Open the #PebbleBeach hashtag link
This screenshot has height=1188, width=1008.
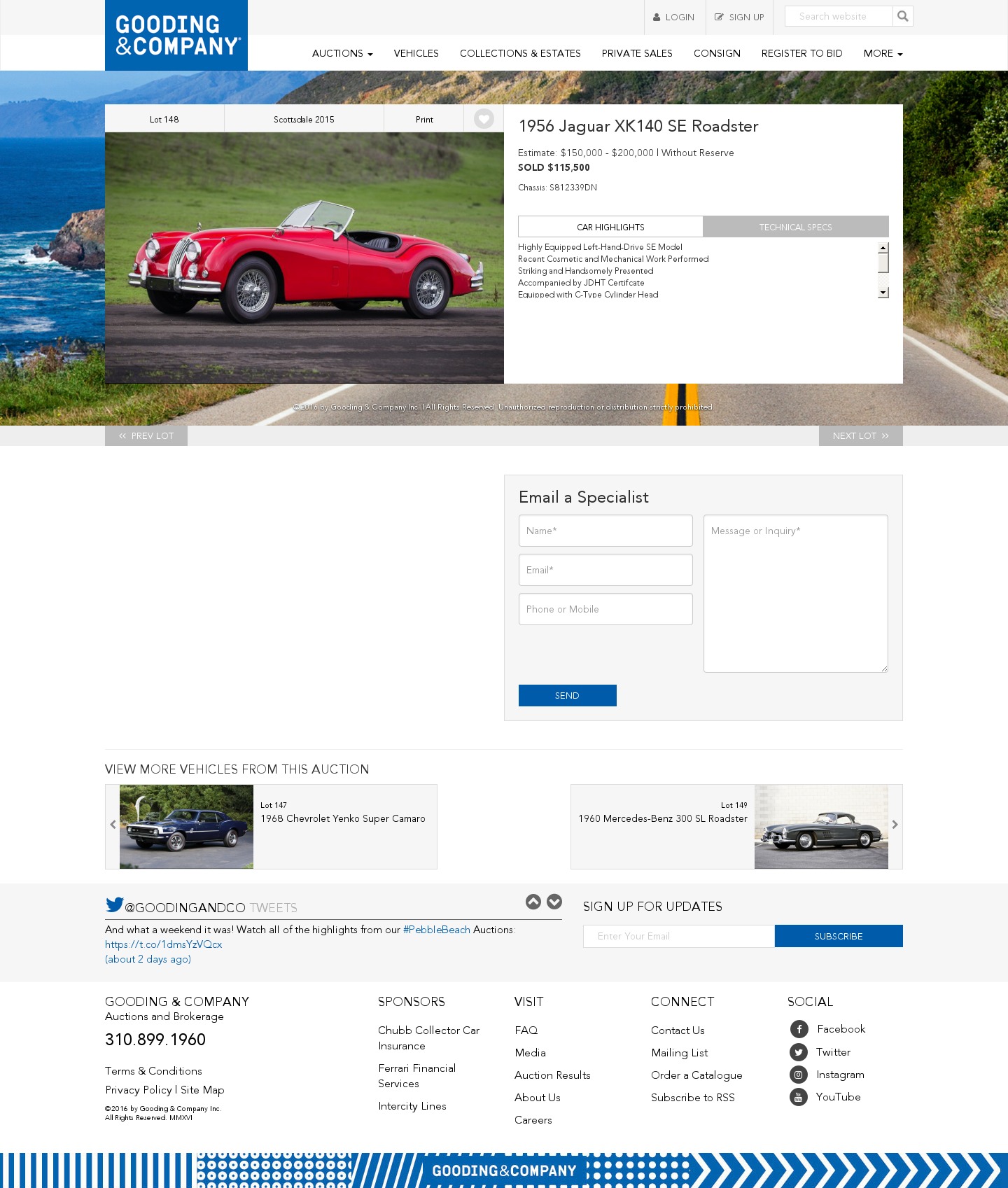[x=437, y=930]
